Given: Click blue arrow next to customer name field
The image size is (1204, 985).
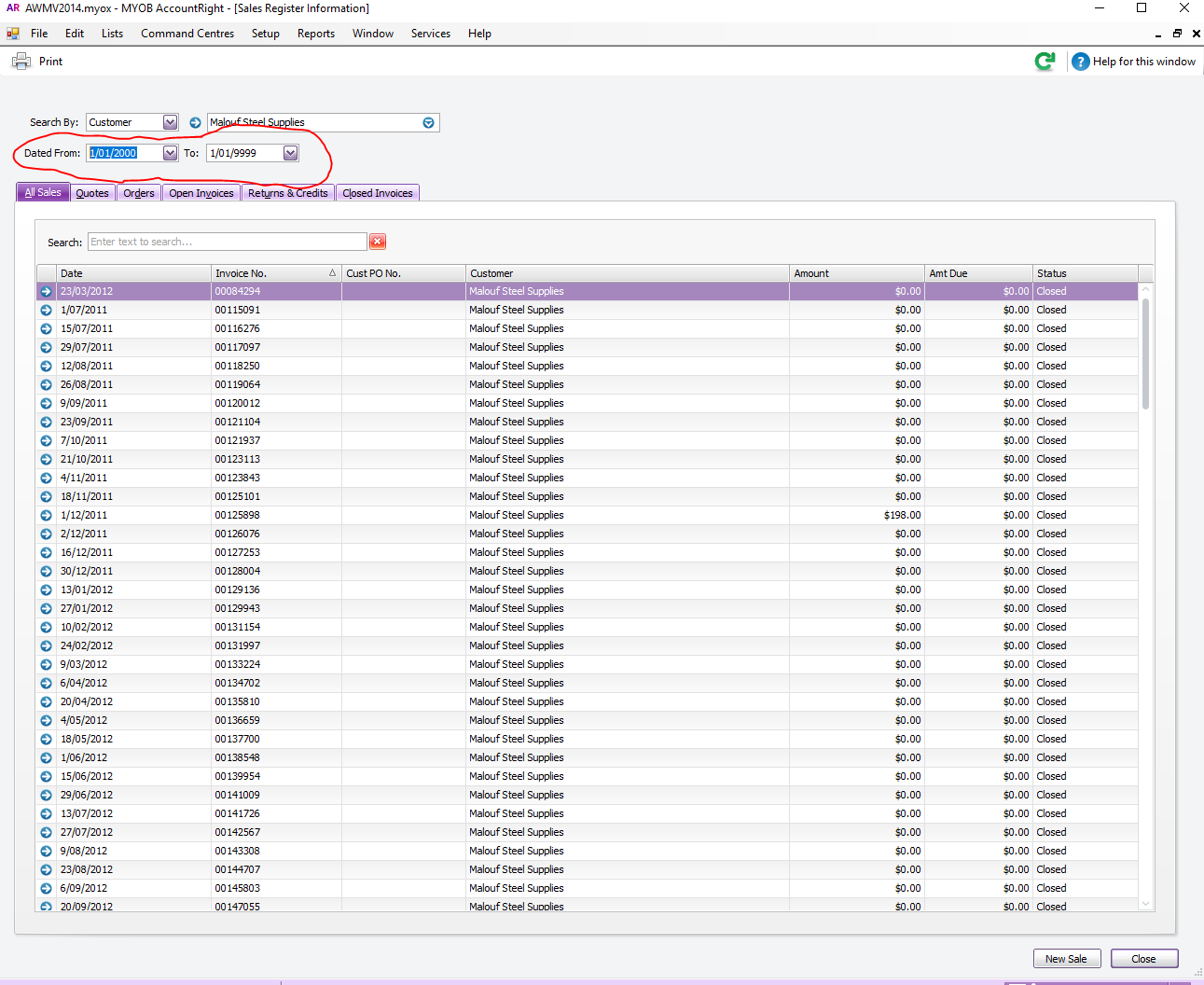Looking at the screenshot, I should (x=195, y=122).
